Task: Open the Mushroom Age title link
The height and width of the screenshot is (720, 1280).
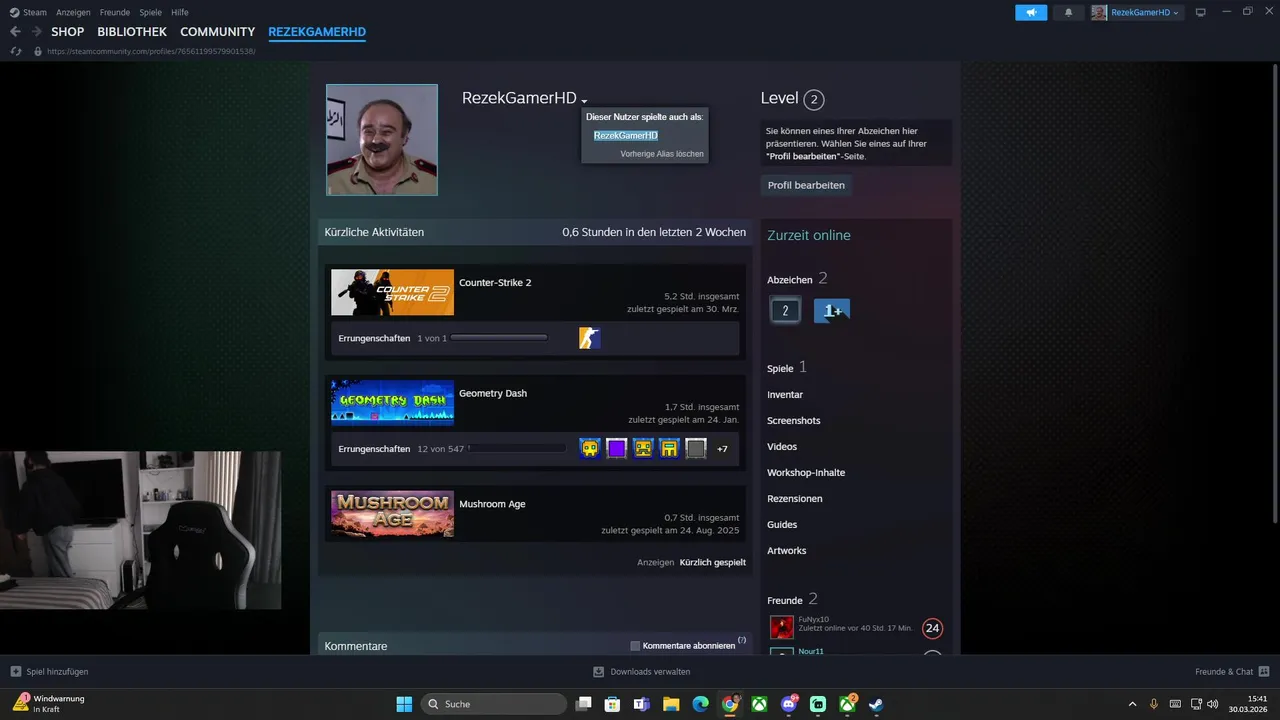Action: (492, 504)
